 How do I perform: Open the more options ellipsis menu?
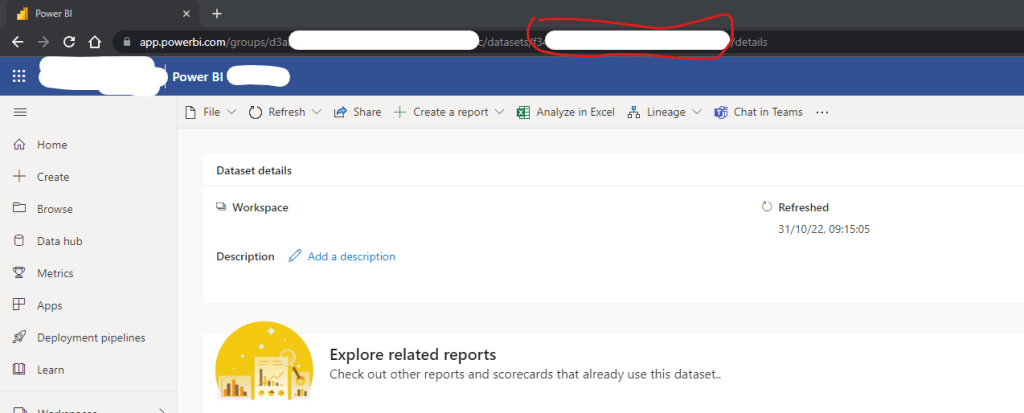click(822, 112)
